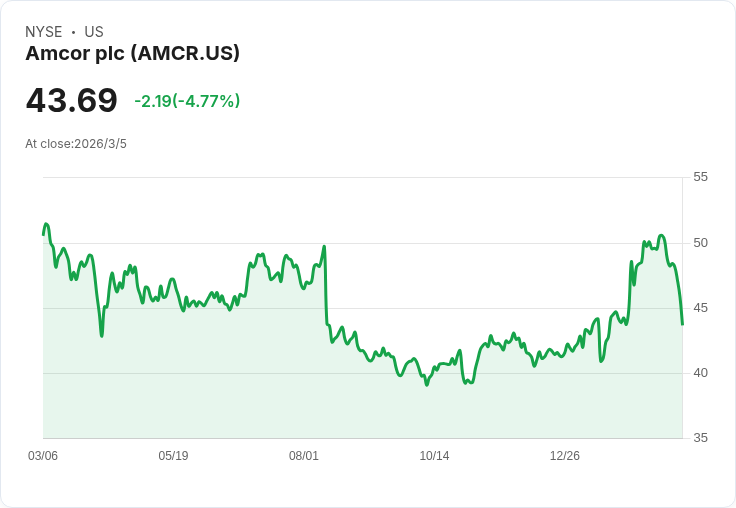This screenshot has height=508, width=736.
Task: Click the -2.19(-4.77%) price change
Action: coord(187,101)
